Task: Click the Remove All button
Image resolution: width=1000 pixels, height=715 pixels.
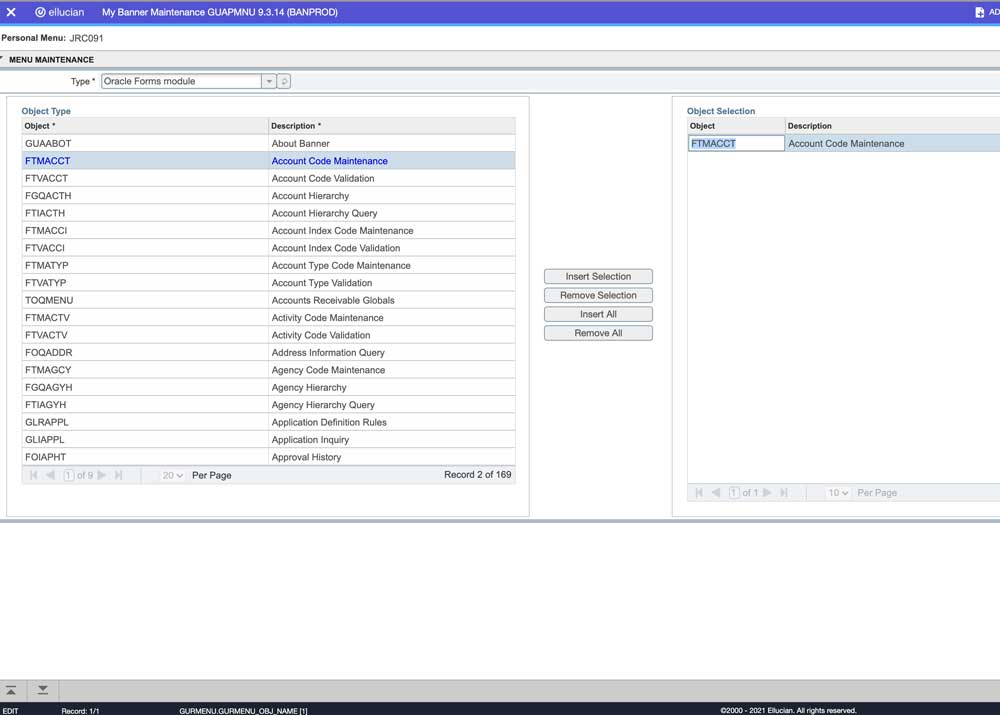Action: click(598, 332)
